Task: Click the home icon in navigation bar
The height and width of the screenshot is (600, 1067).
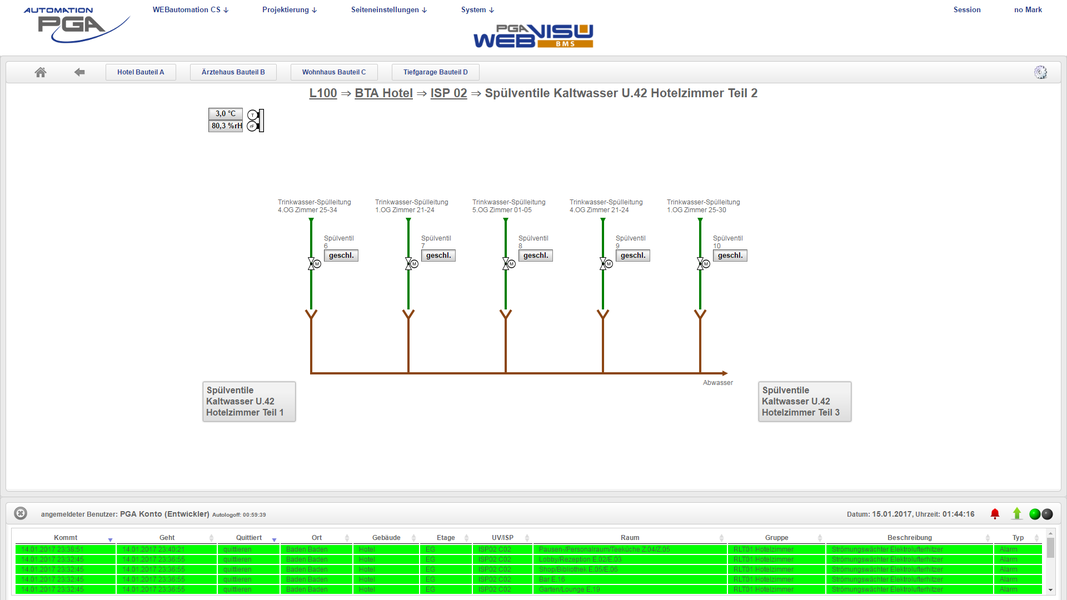Action: [40, 72]
